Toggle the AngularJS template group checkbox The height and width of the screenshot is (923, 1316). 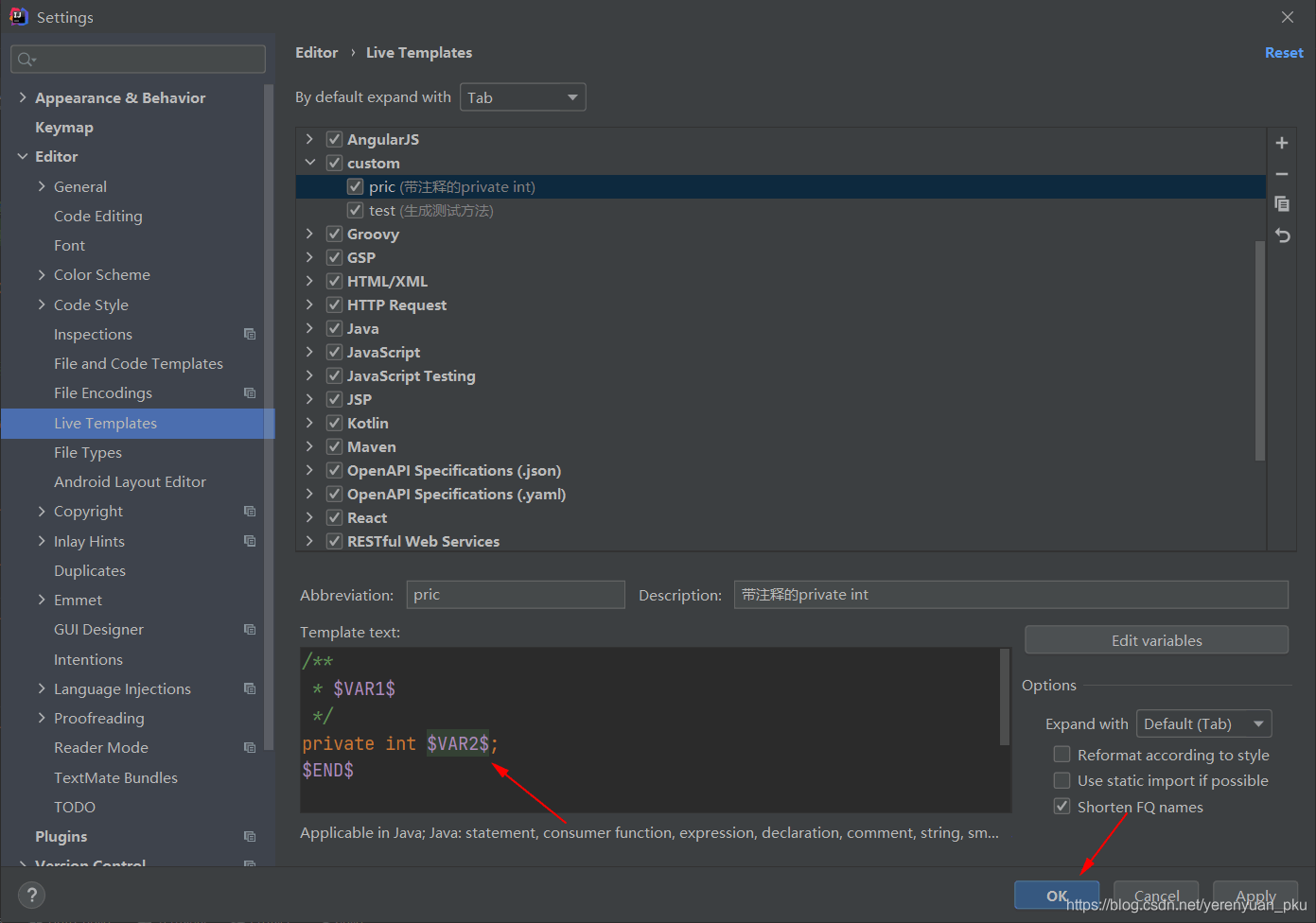pyautogui.click(x=334, y=139)
